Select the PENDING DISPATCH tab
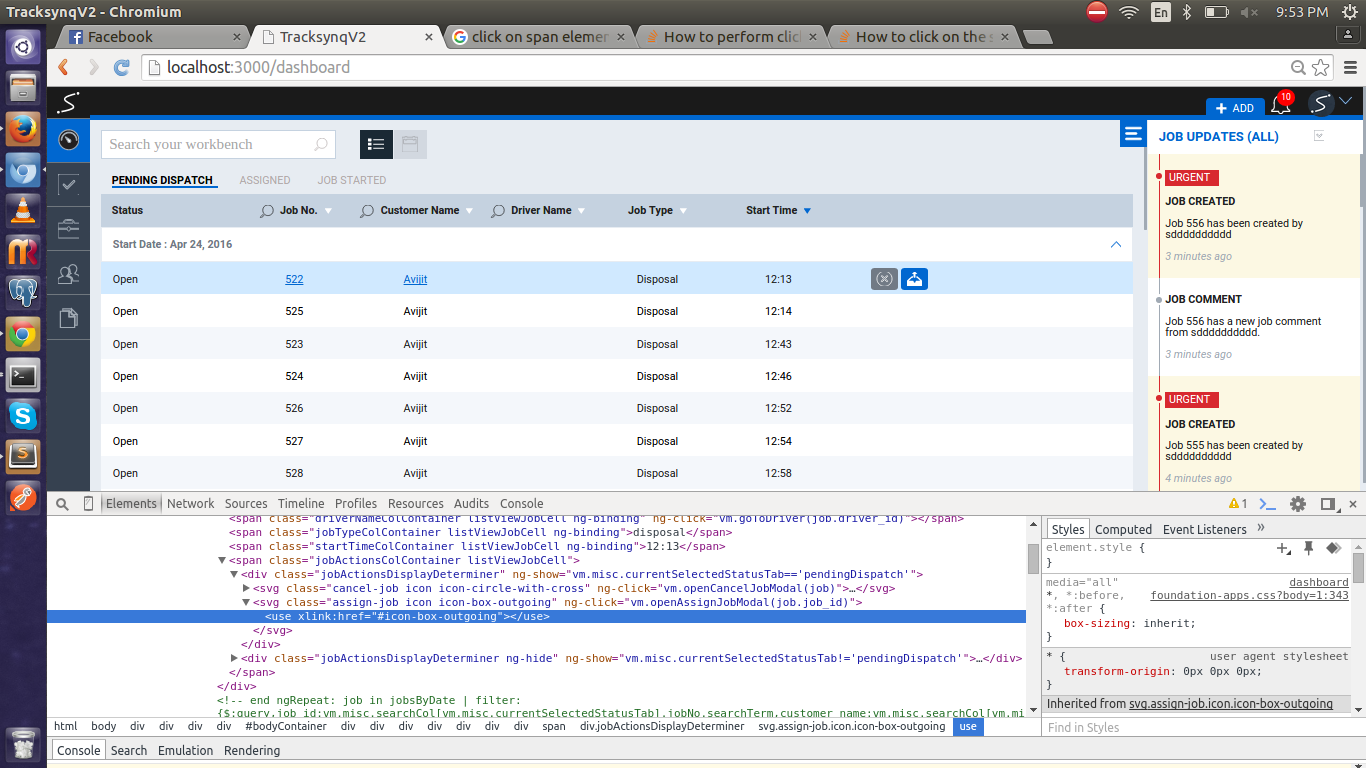 162,180
